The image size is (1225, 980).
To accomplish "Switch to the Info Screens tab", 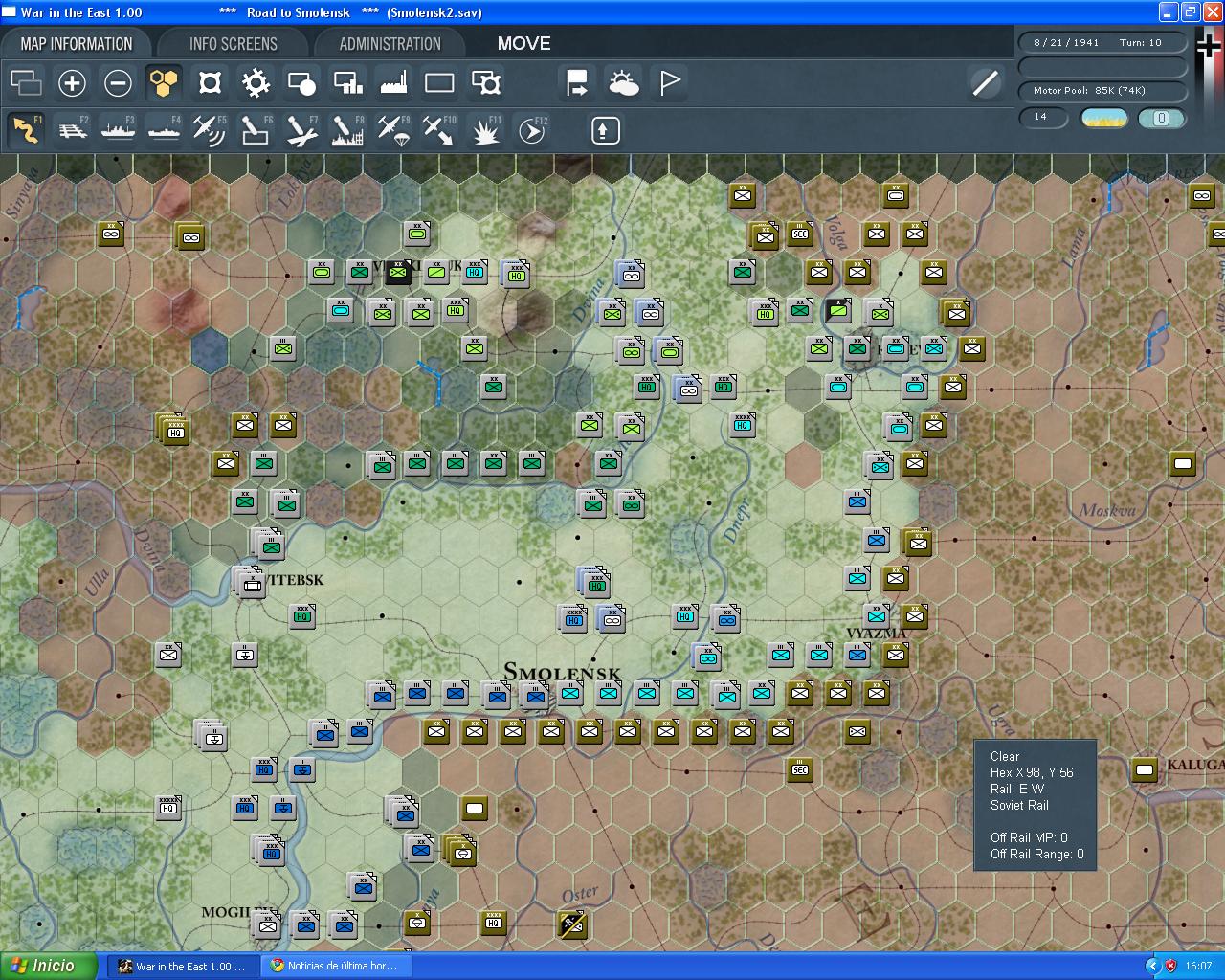I will (233, 43).
